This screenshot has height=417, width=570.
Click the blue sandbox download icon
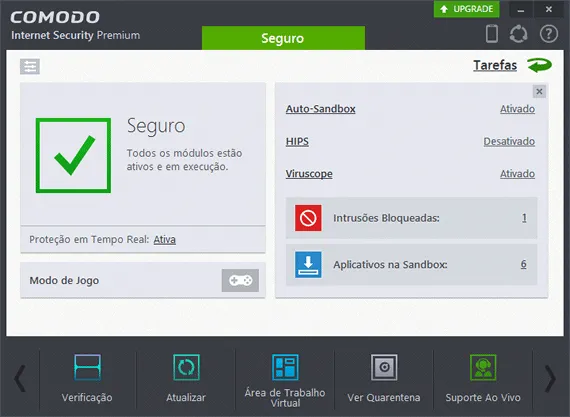[308, 264]
